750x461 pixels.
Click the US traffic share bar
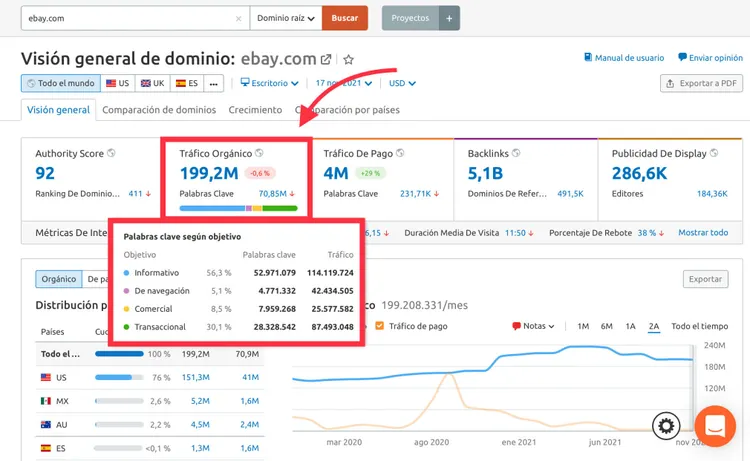click(119, 377)
